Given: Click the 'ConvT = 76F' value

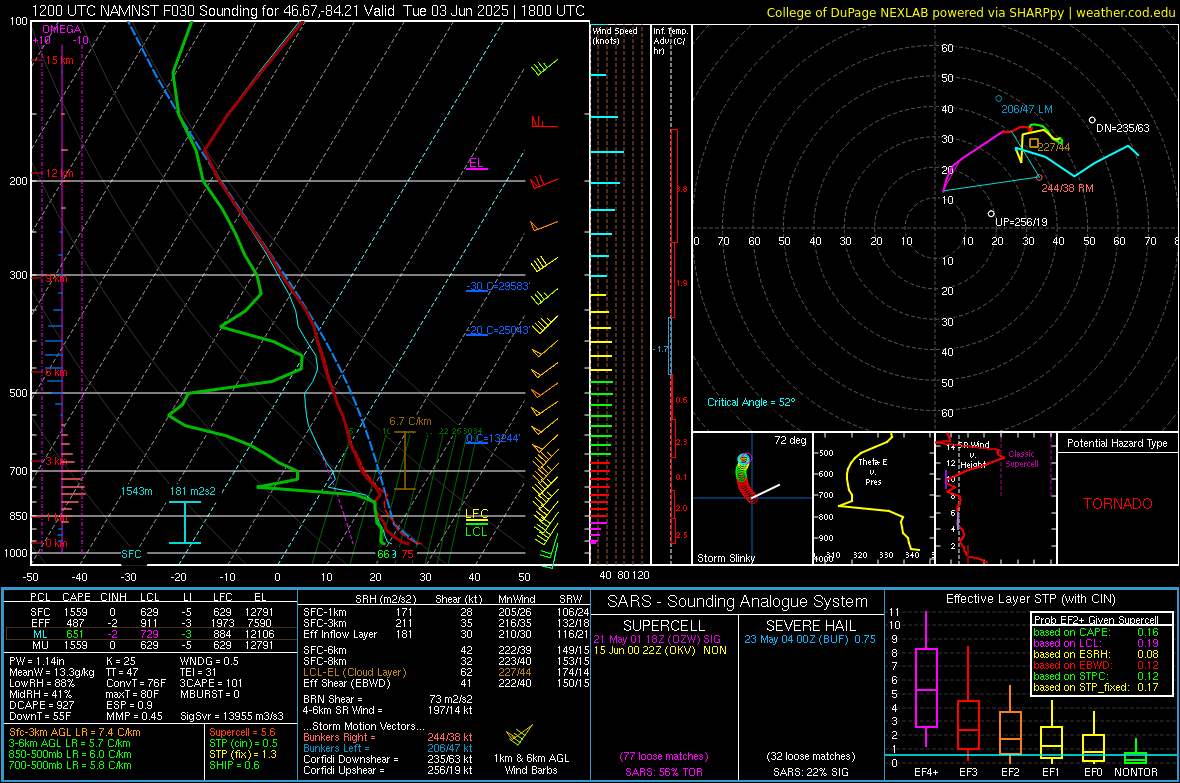Looking at the screenshot, I should point(135,683).
